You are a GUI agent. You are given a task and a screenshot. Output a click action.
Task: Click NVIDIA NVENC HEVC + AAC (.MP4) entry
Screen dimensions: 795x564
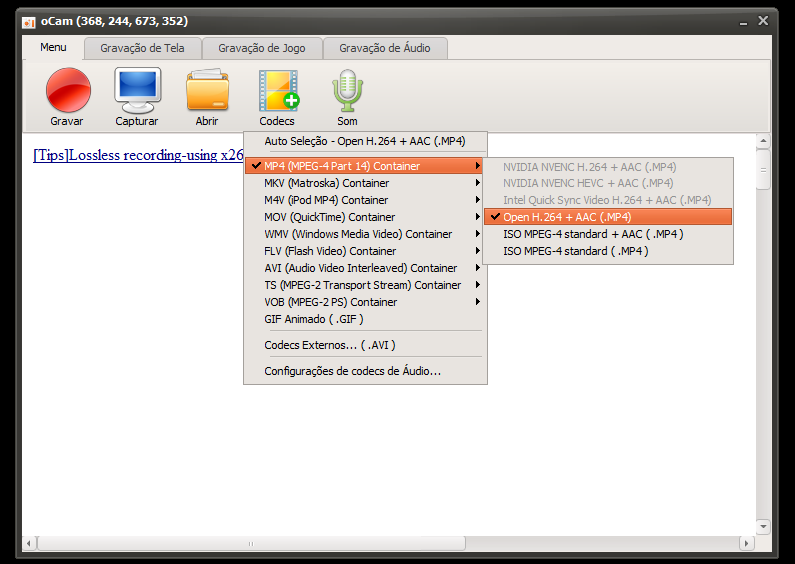click(x=608, y=183)
